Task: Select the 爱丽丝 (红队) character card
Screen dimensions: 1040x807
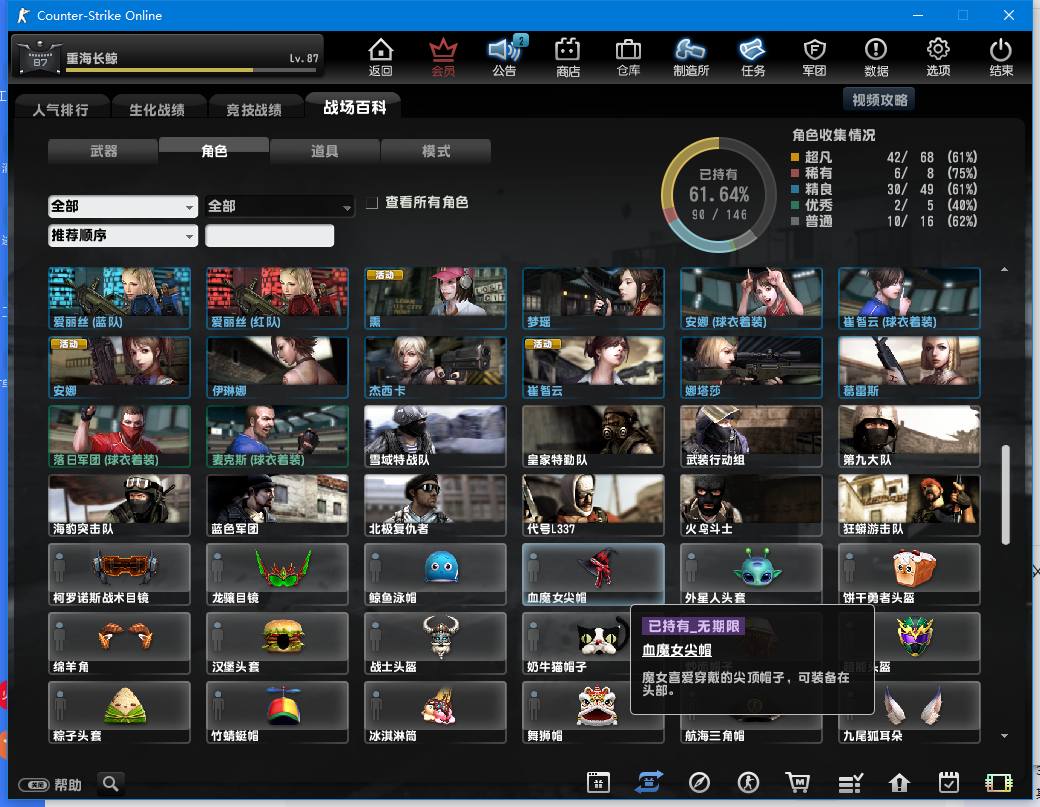Action: click(x=277, y=298)
